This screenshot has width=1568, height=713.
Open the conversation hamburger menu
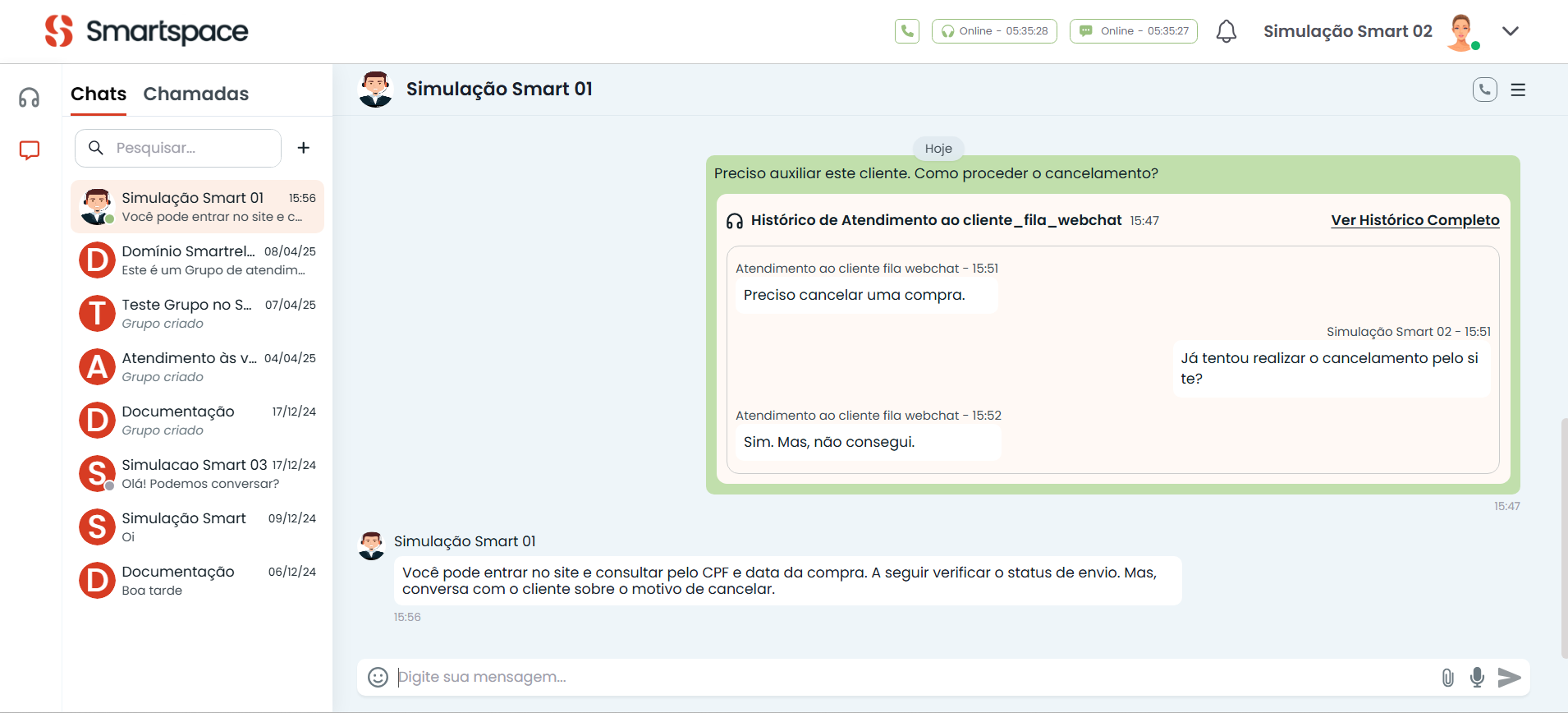(1518, 90)
